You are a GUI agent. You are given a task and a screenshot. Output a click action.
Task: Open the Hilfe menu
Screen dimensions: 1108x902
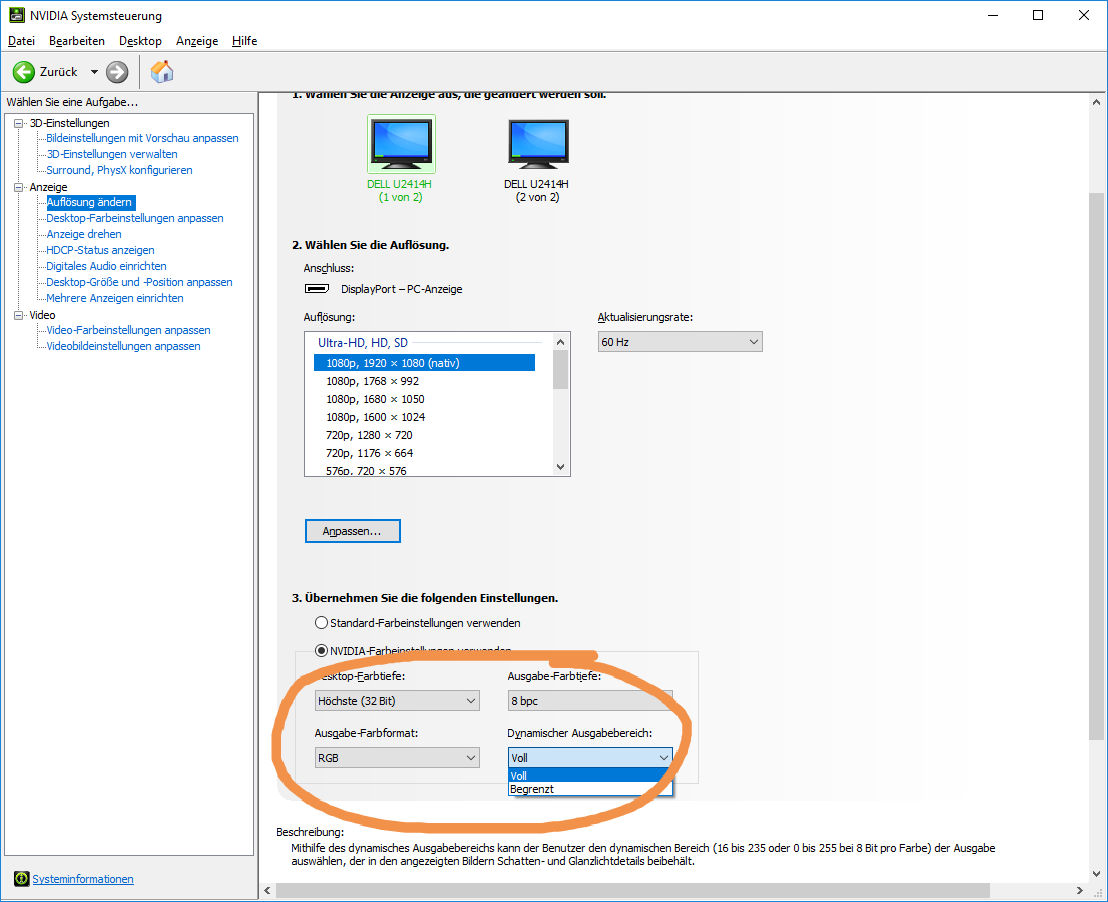(244, 41)
